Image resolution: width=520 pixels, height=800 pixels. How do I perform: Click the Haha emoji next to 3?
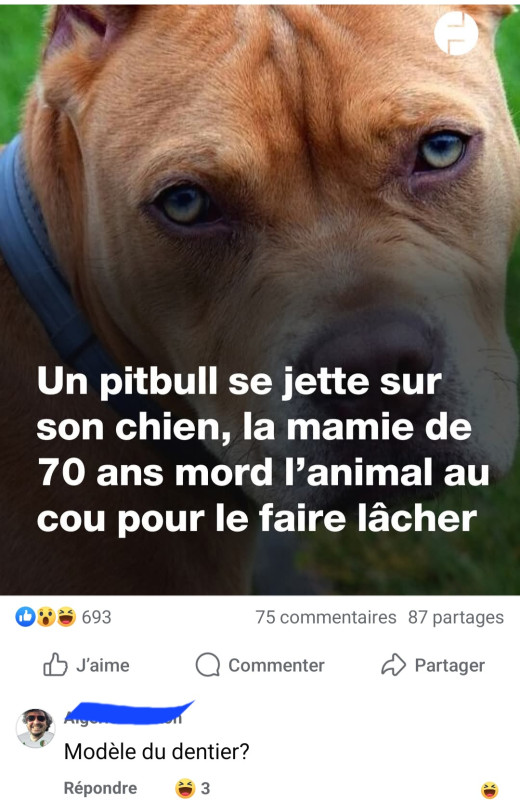[x=185, y=788]
